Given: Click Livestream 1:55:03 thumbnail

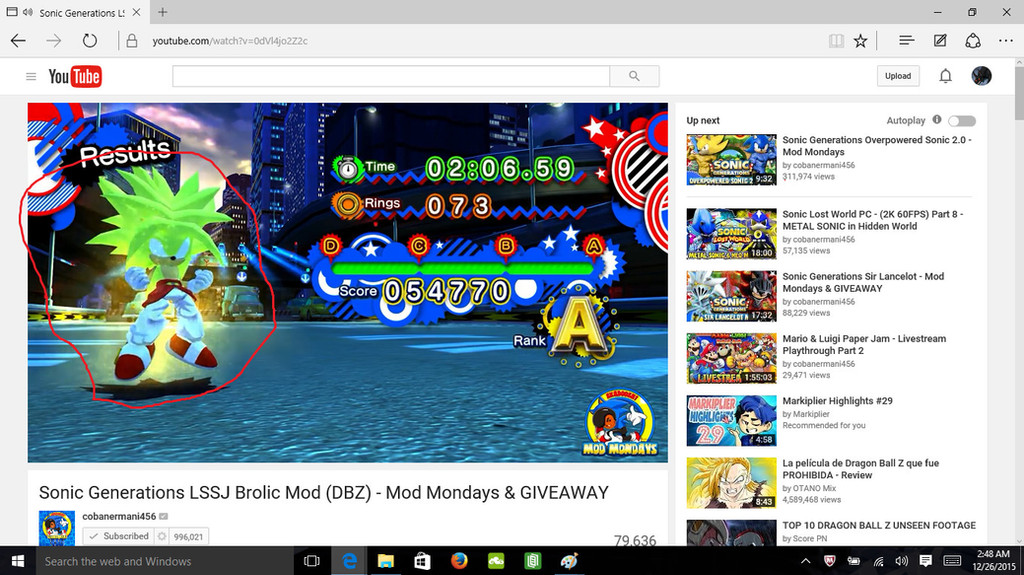Looking at the screenshot, I should (x=731, y=358).
